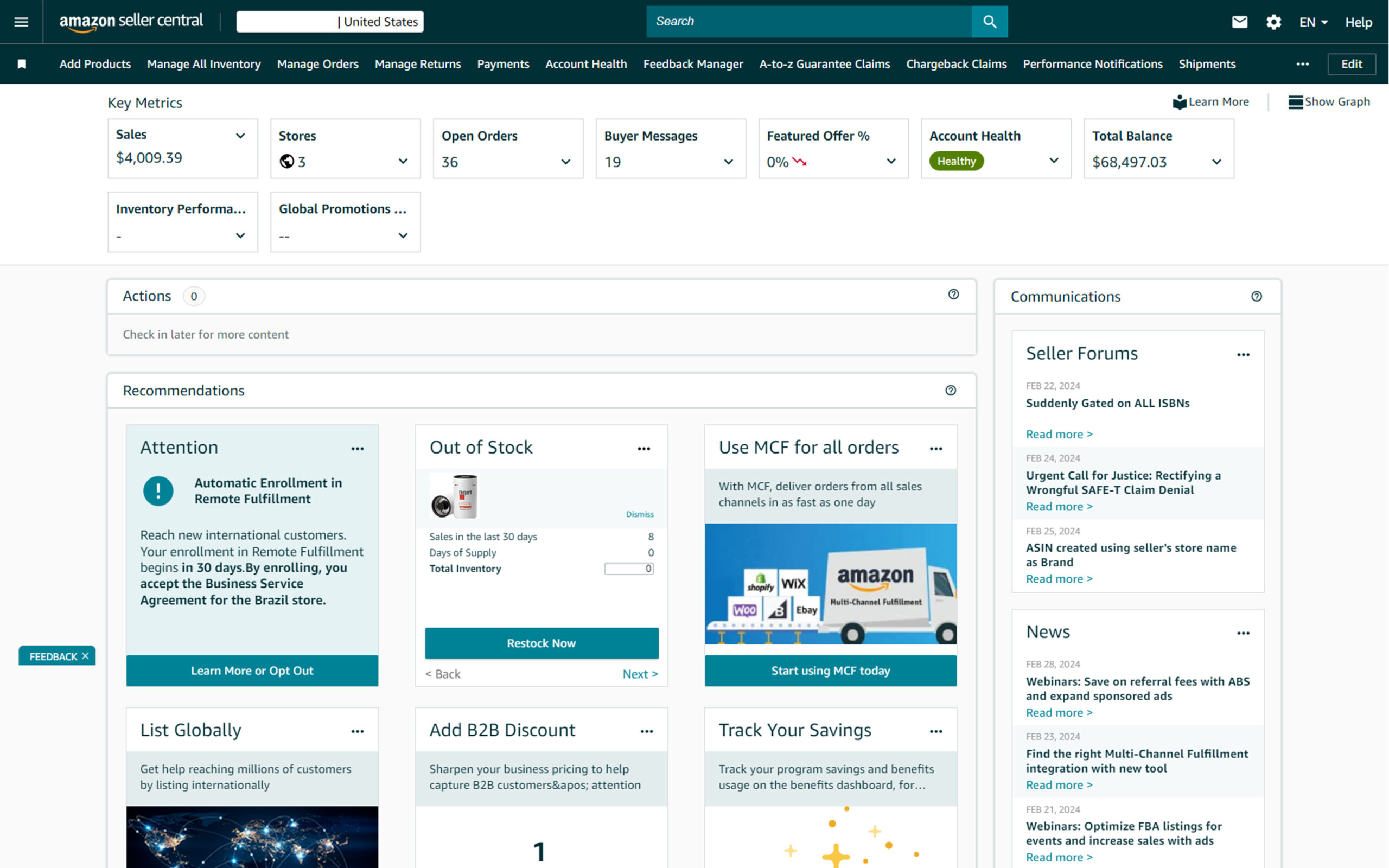
Task: Go to Manage All Inventory
Action: coord(204,63)
